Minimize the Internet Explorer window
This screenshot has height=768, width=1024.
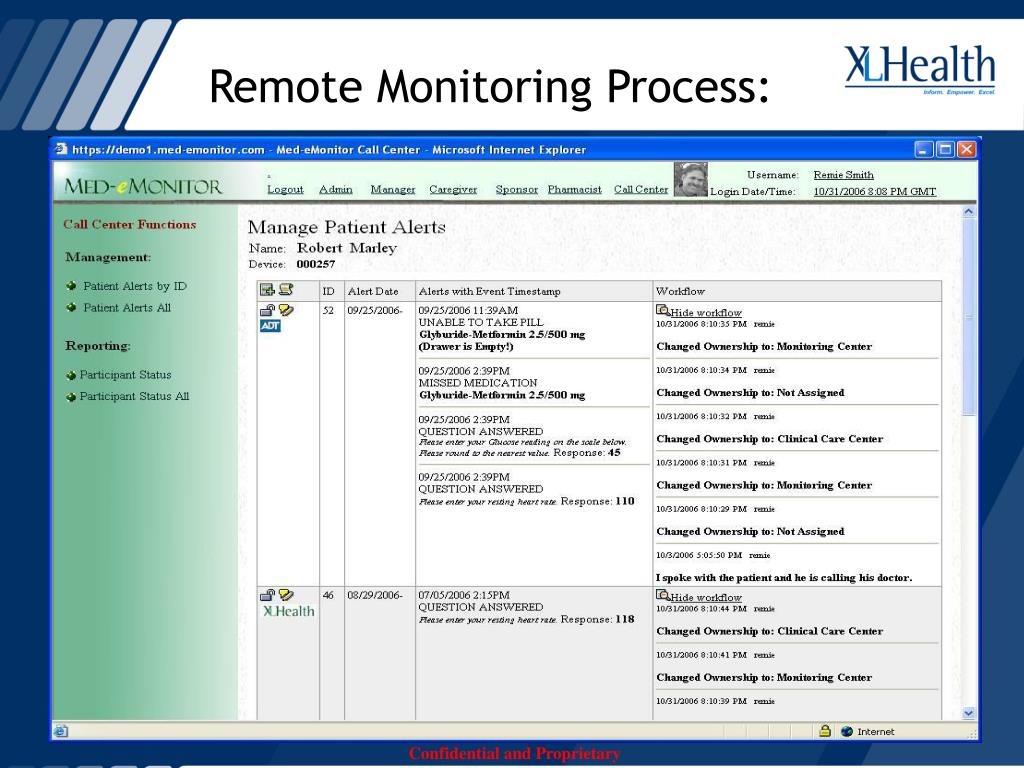tap(923, 150)
